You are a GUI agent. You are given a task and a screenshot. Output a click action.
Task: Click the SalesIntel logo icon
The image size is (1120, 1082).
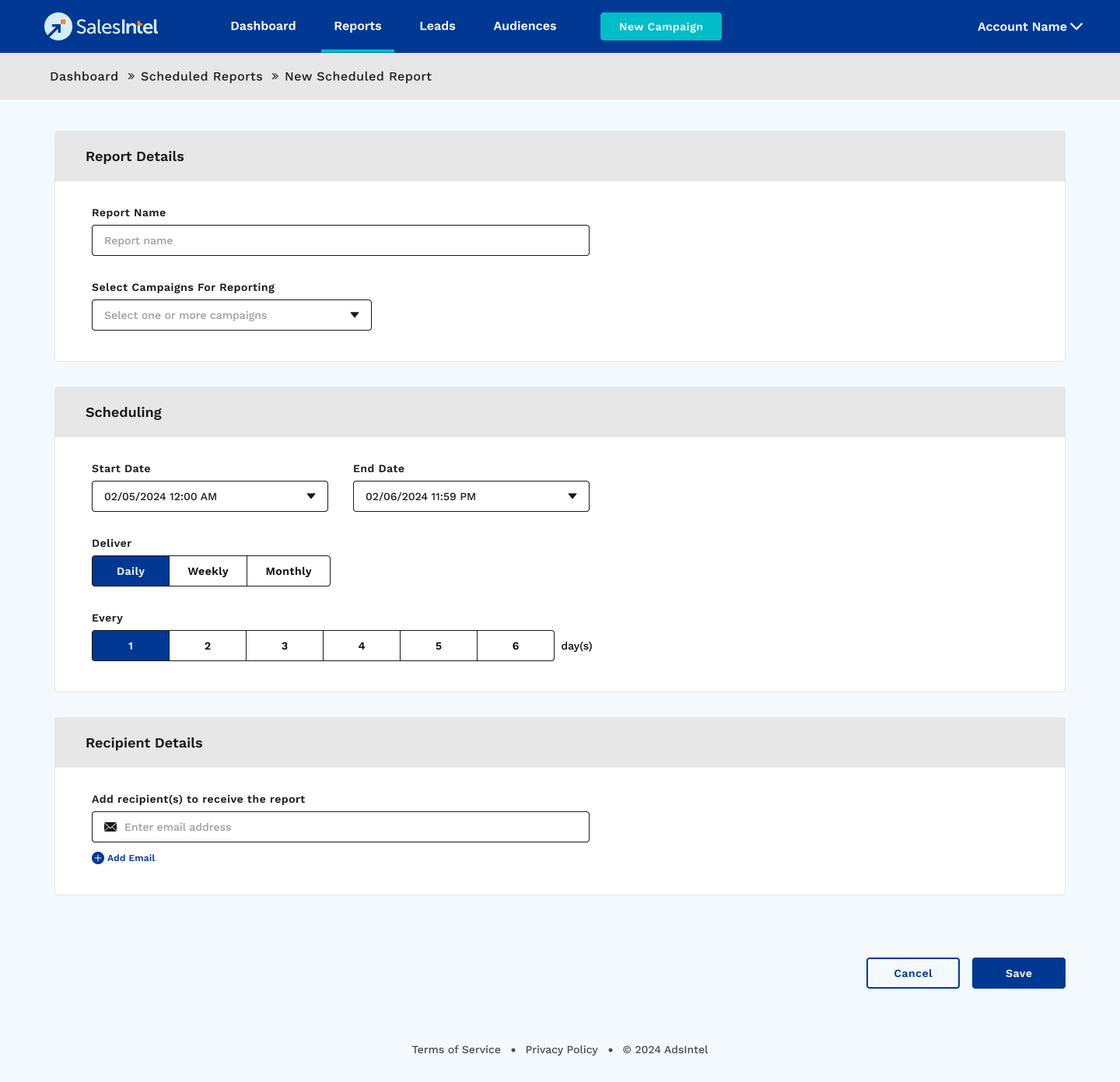pos(58,26)
